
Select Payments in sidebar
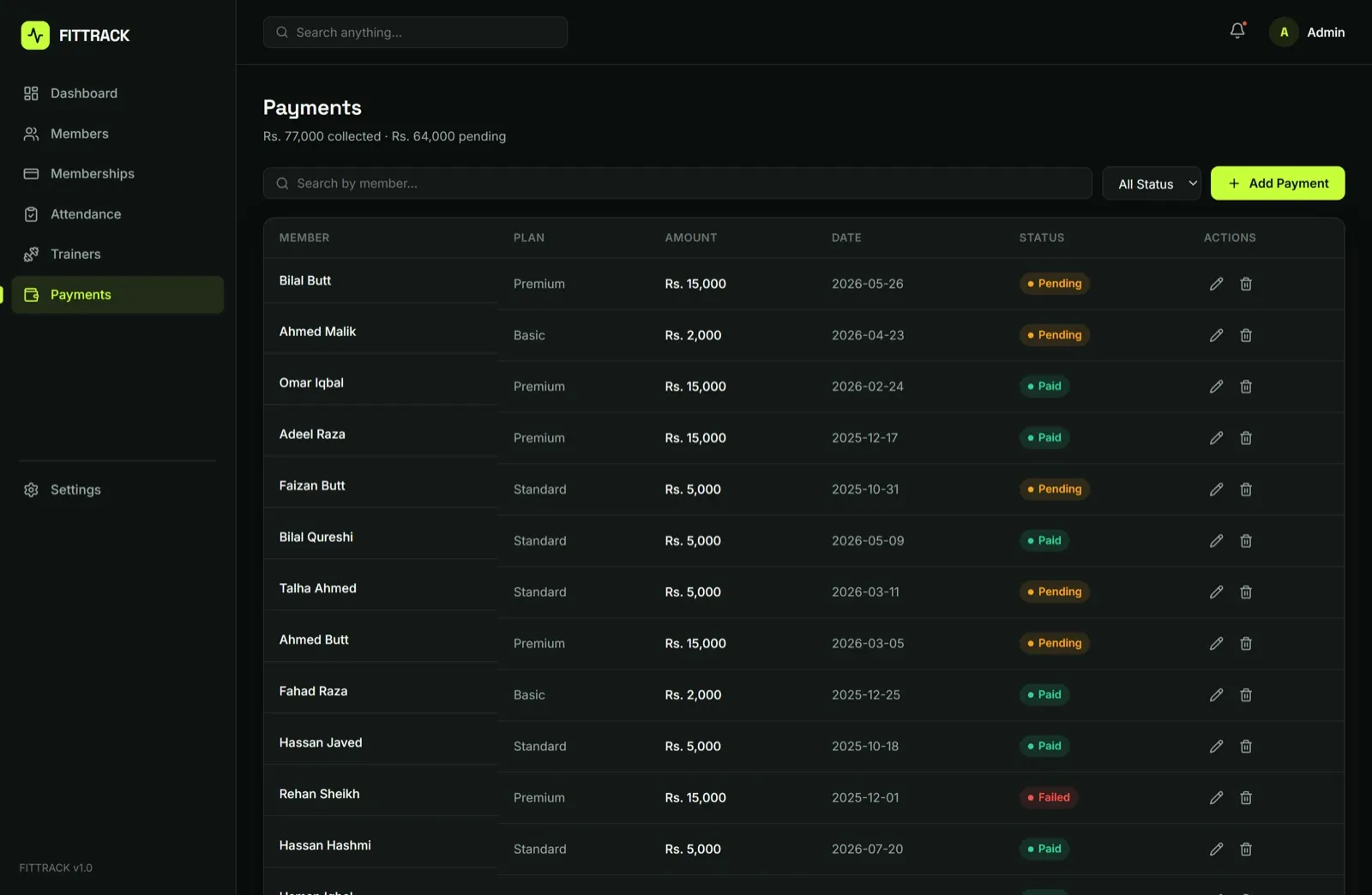click(117, 295)
